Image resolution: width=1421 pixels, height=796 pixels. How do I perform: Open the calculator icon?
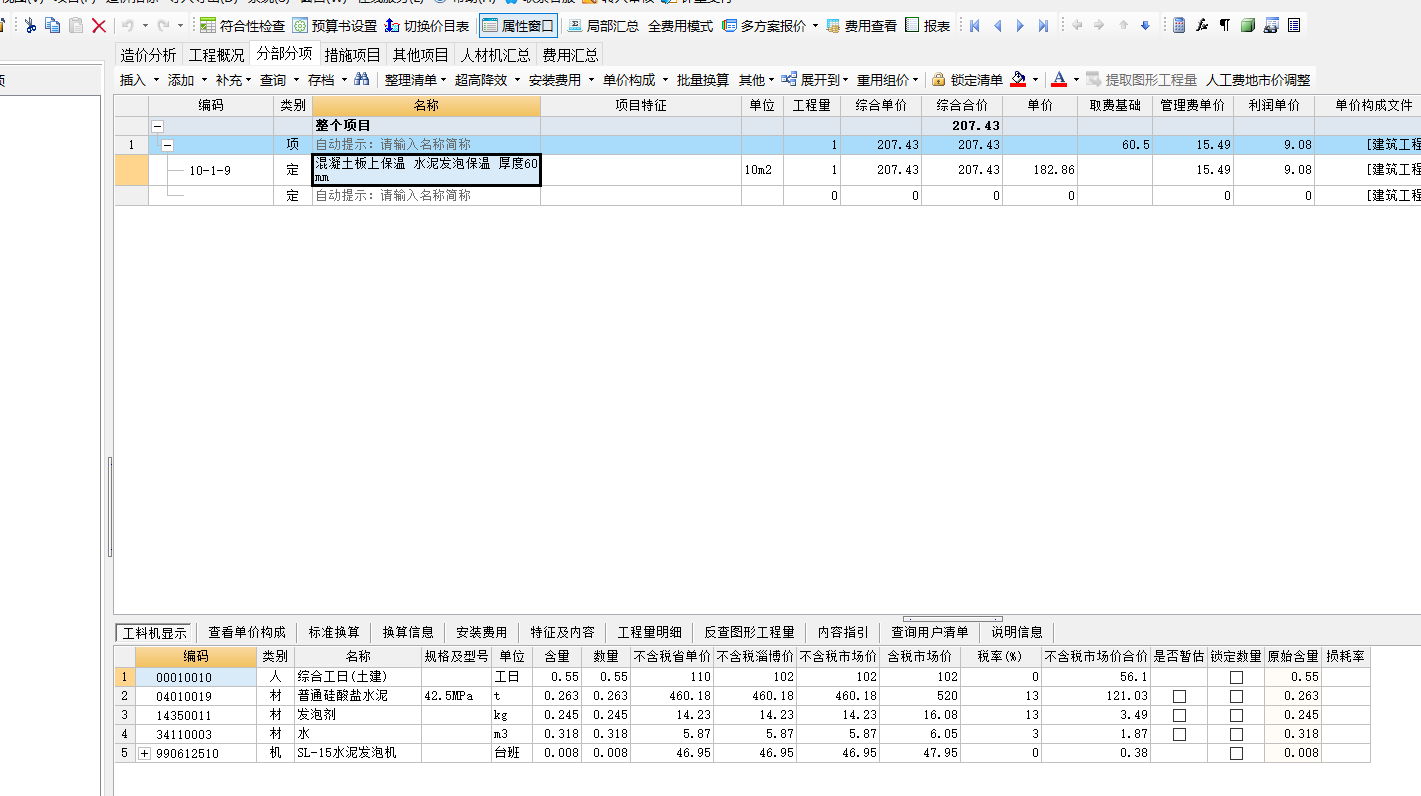tap(1179, 26)
